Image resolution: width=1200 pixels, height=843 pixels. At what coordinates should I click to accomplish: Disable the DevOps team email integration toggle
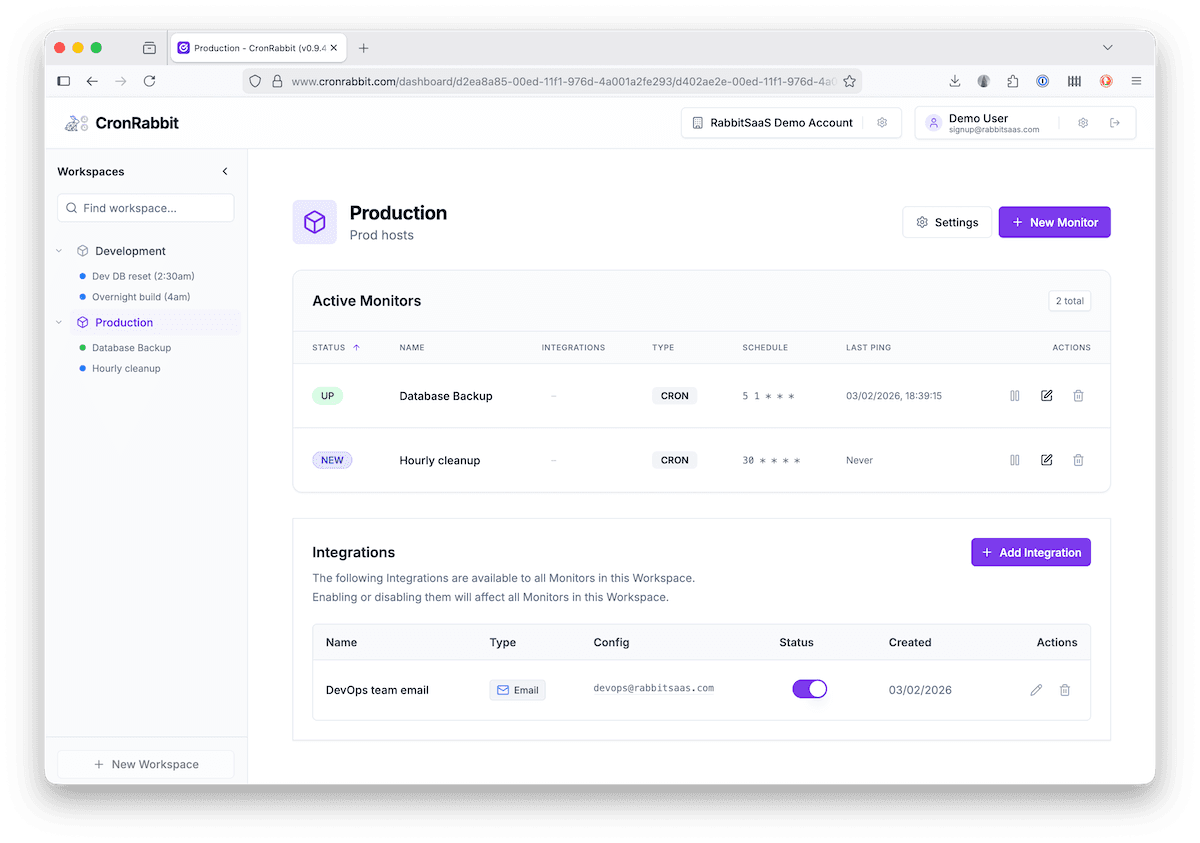(809, 688)
